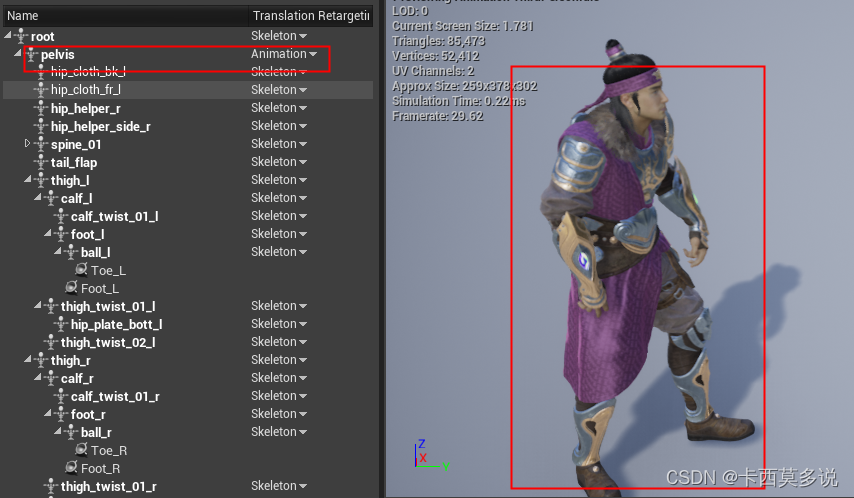Collapse the root bone tree node

click(x=8, y=35)
